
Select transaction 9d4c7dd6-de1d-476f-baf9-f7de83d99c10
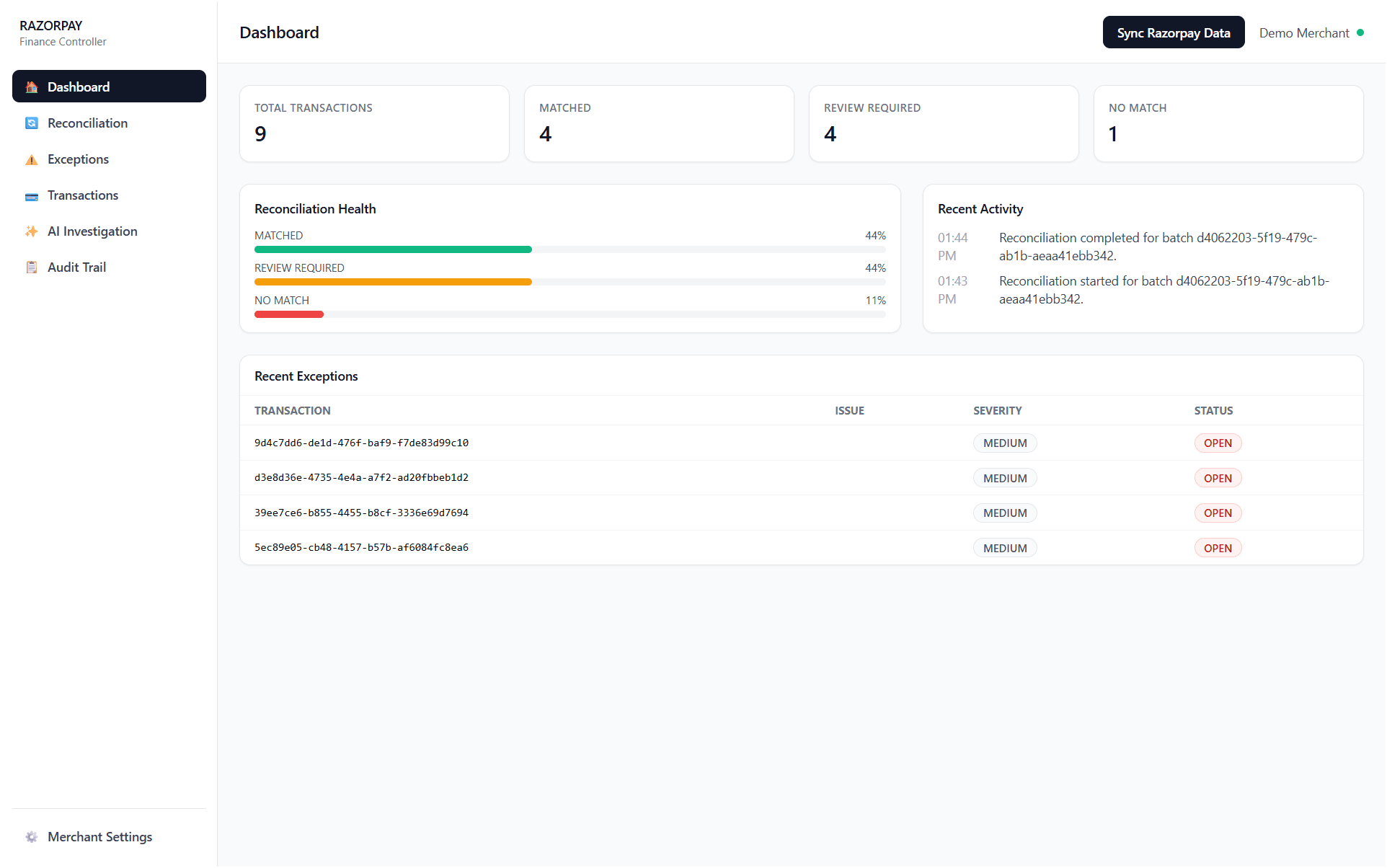361,443
